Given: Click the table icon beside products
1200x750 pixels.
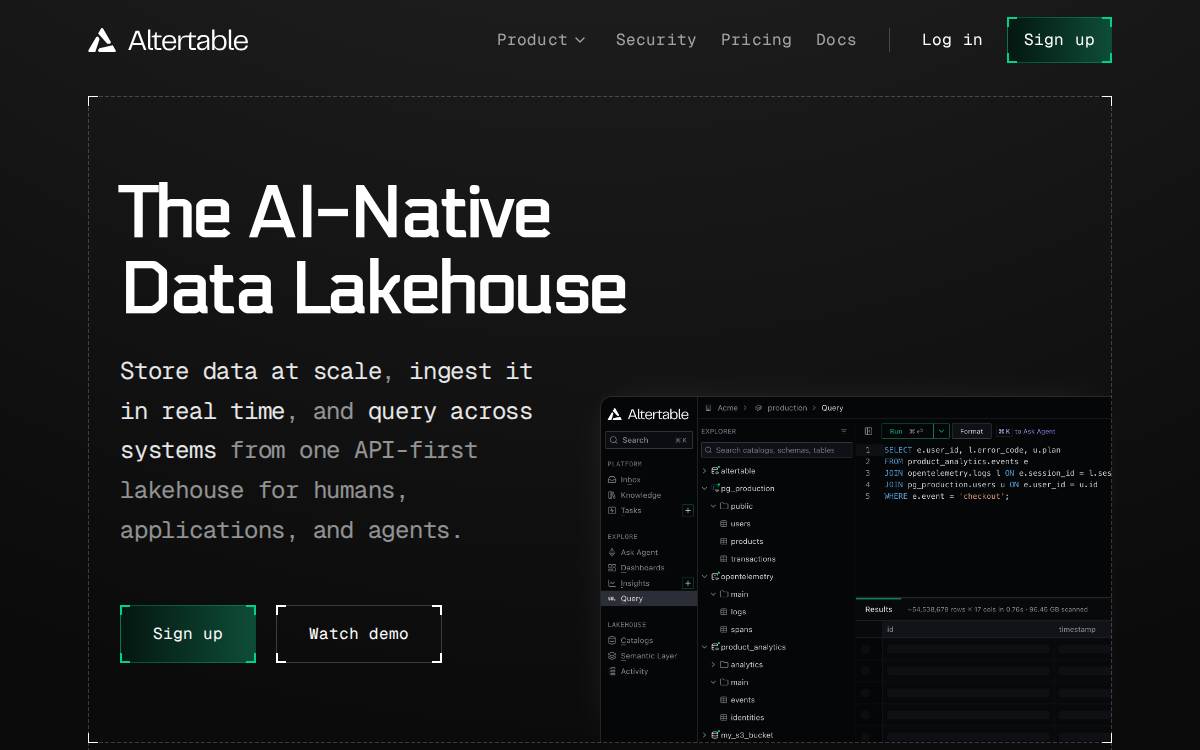Looking at the screenshot, I should pos(724,541).
